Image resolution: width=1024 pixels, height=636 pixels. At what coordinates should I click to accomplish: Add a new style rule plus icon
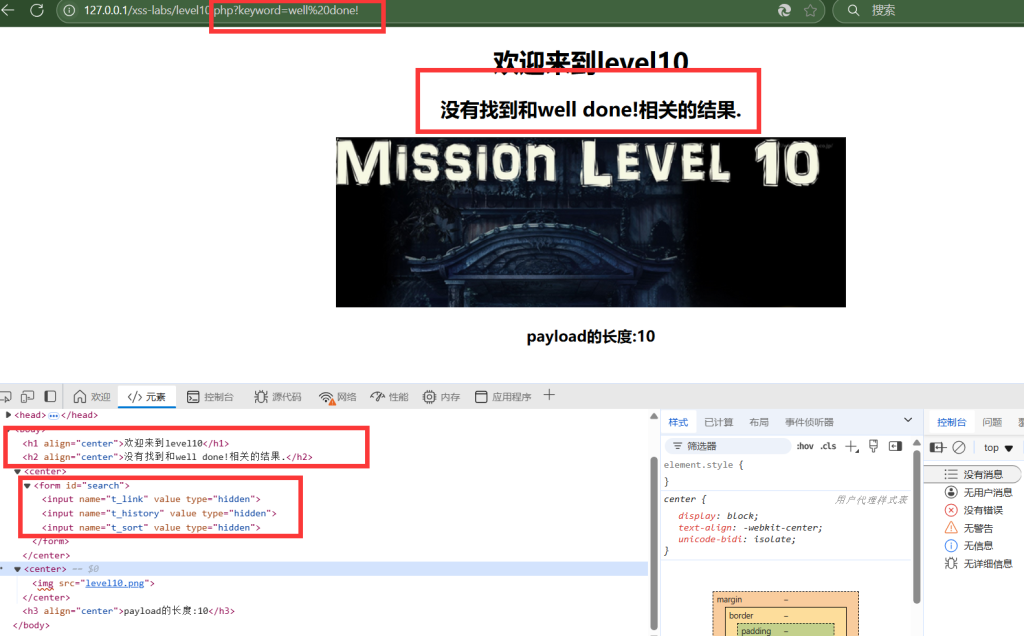(x=852, y=446)
